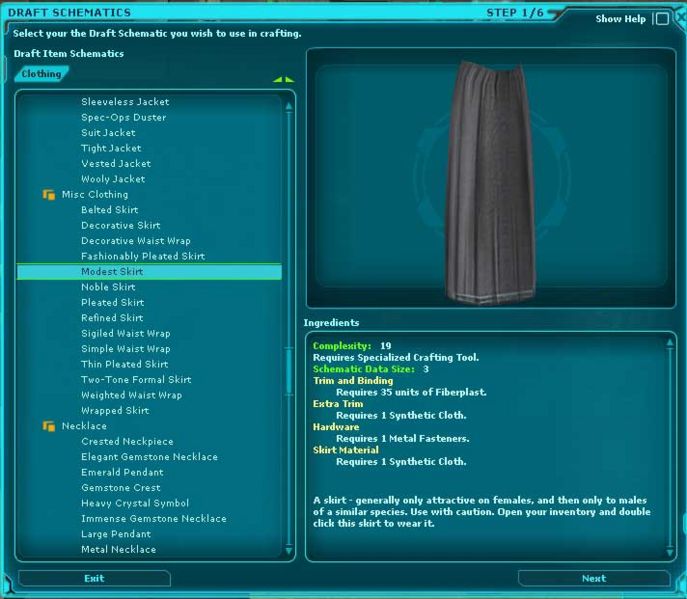
Task: Select the Belted Skirt schematic
Action: click(x=110, y=210)
